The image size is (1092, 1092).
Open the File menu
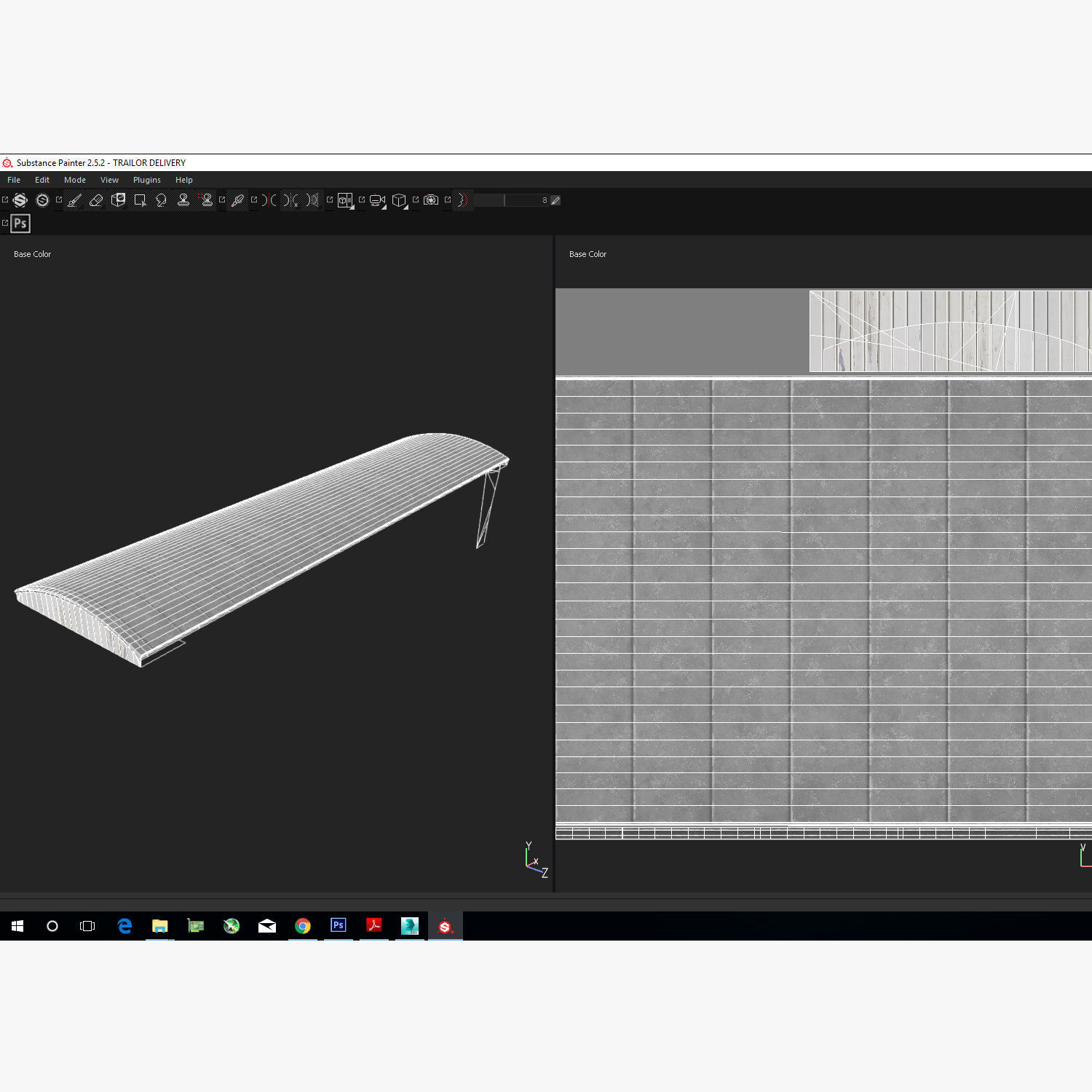point(14,180)
